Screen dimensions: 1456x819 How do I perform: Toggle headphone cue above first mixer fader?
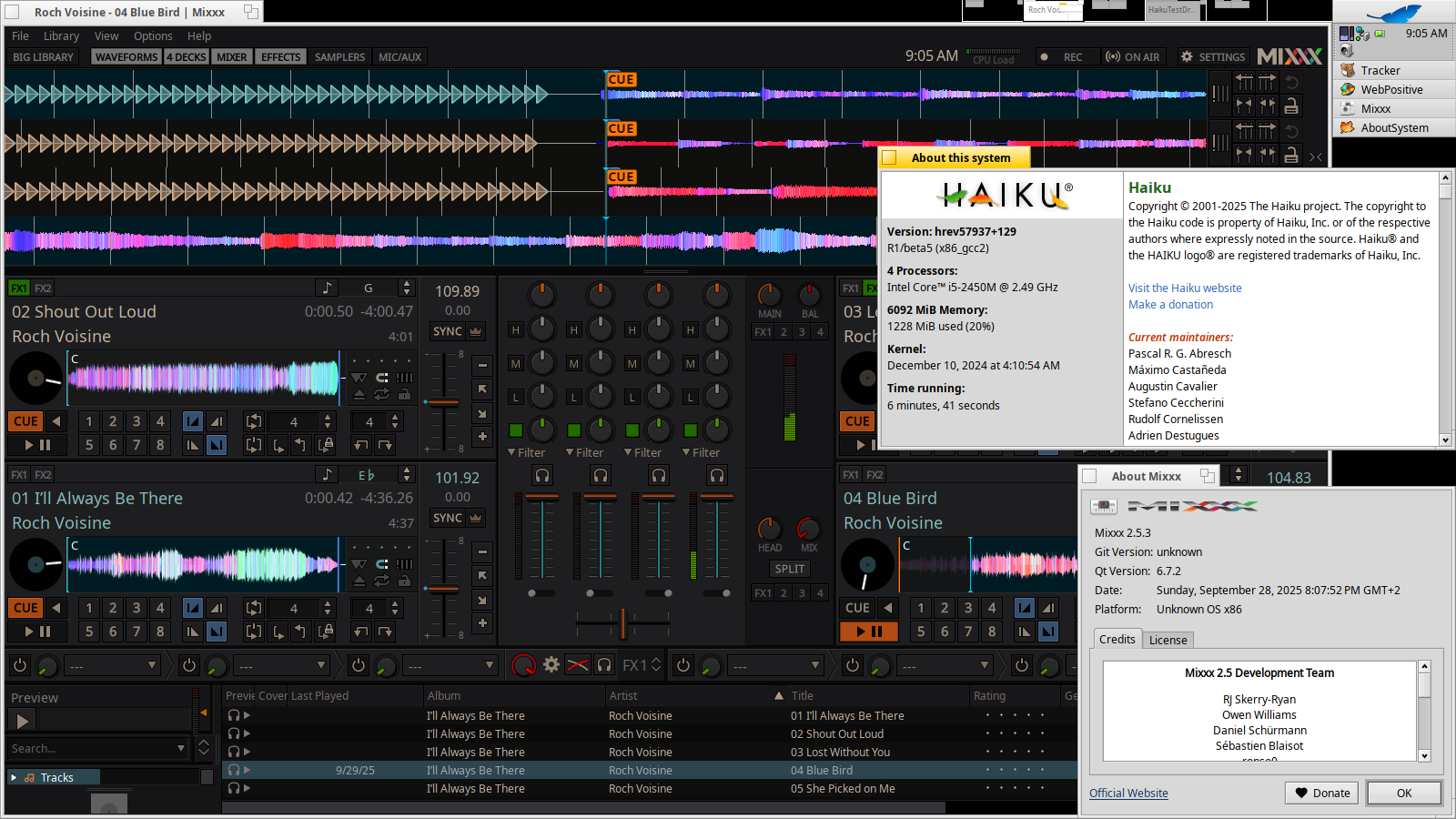(x=542, y=475)
